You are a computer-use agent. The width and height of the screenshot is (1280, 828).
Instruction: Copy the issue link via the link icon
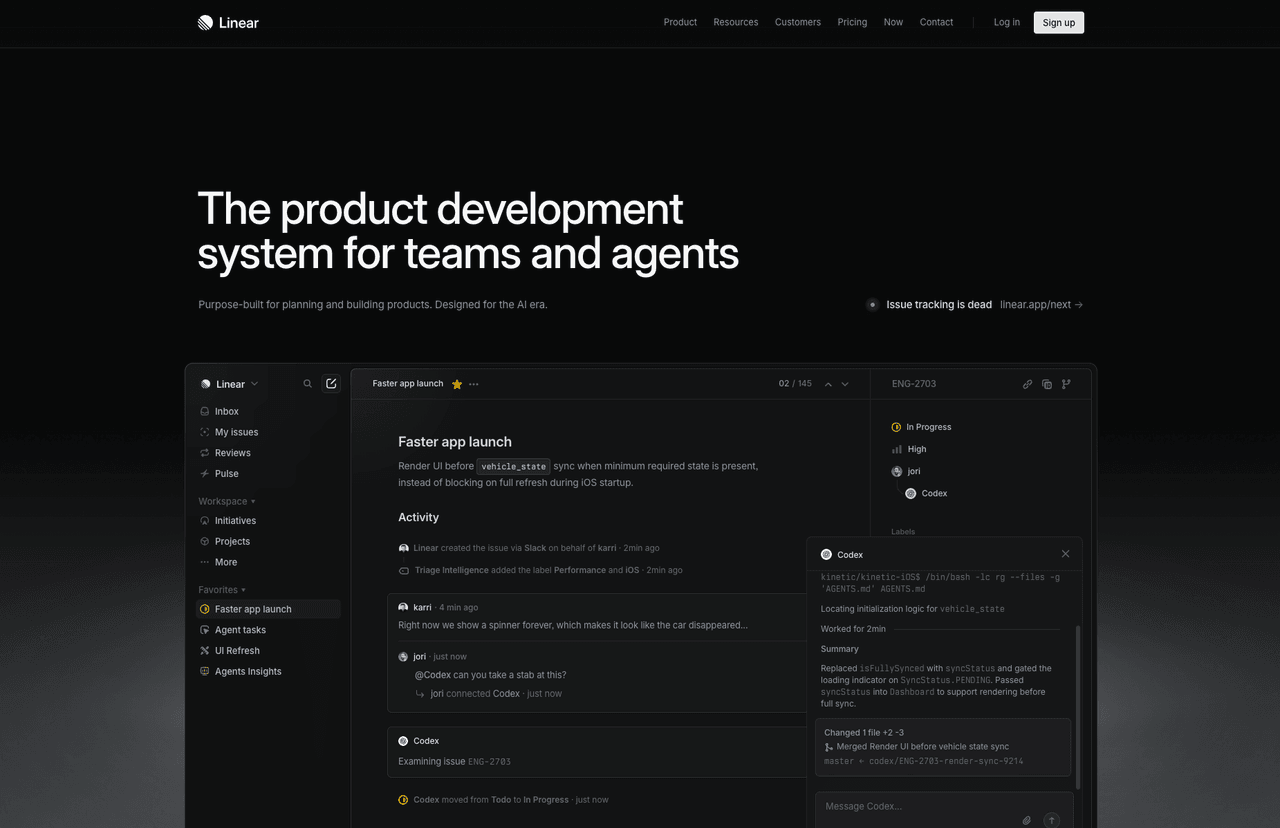point(1027,383)
